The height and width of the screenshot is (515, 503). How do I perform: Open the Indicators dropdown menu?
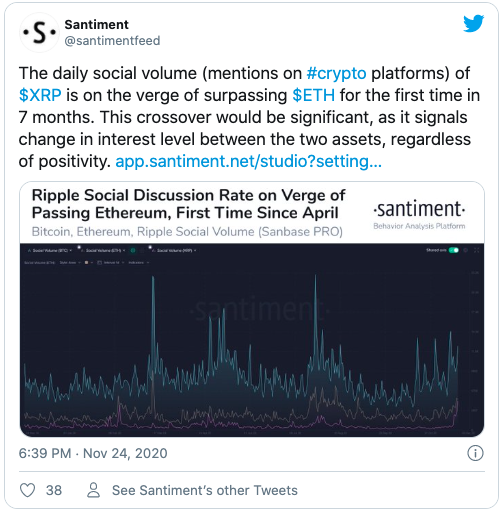click(x=139, y=263)
